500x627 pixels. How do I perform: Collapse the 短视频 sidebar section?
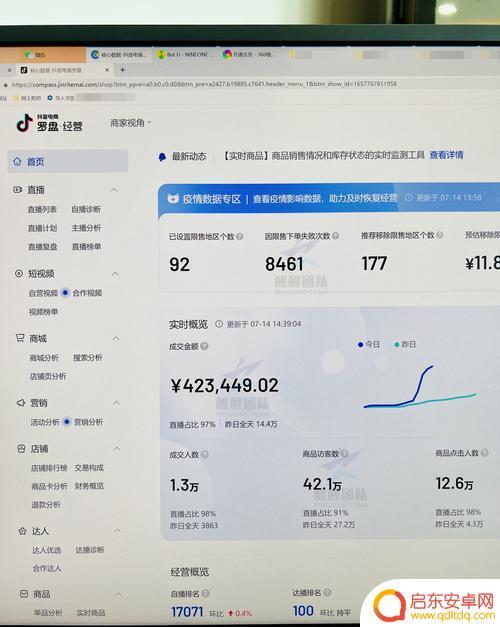tap(115, 274)
